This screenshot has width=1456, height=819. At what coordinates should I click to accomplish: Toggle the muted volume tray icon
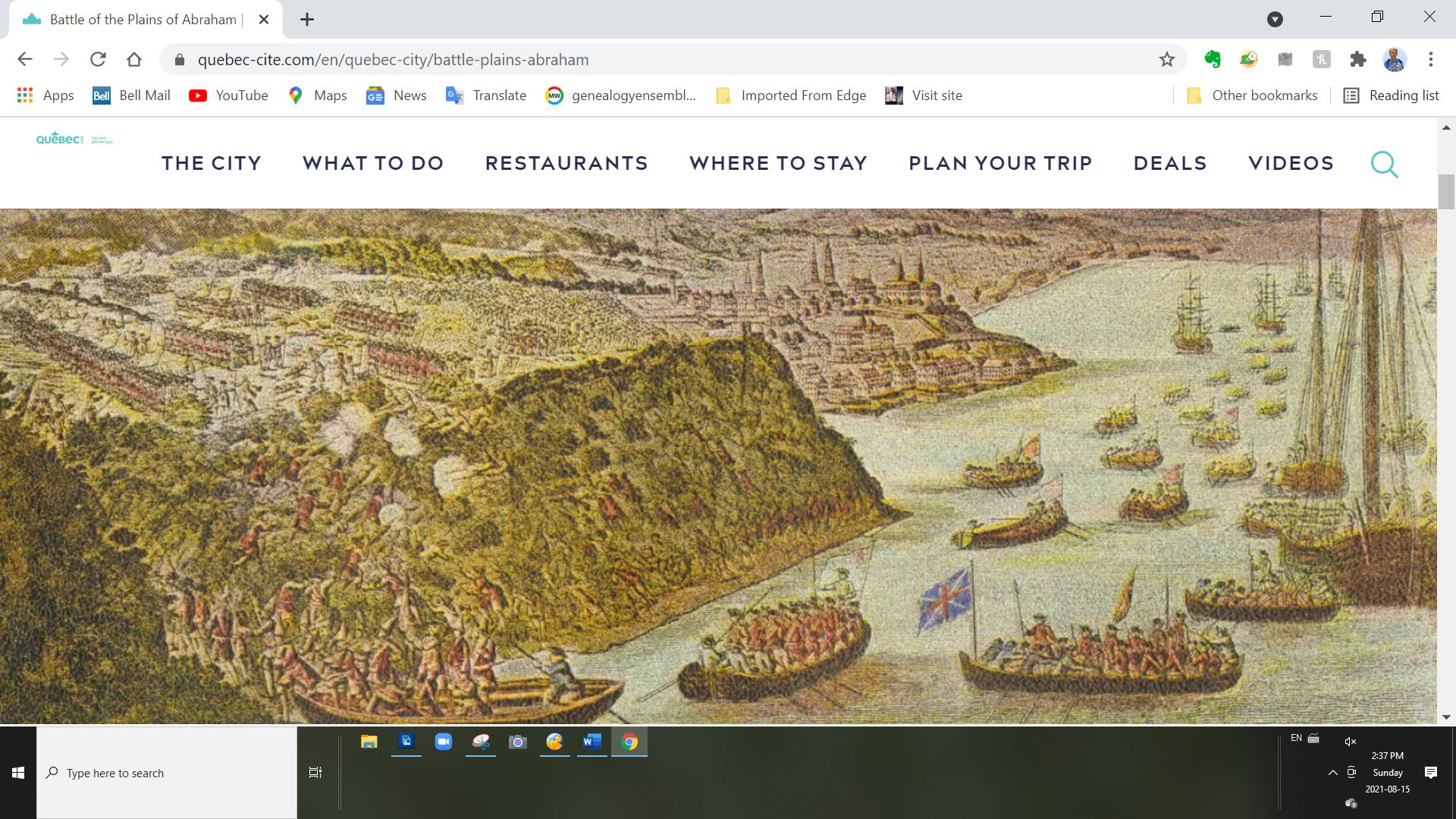tap(1350, 742)
